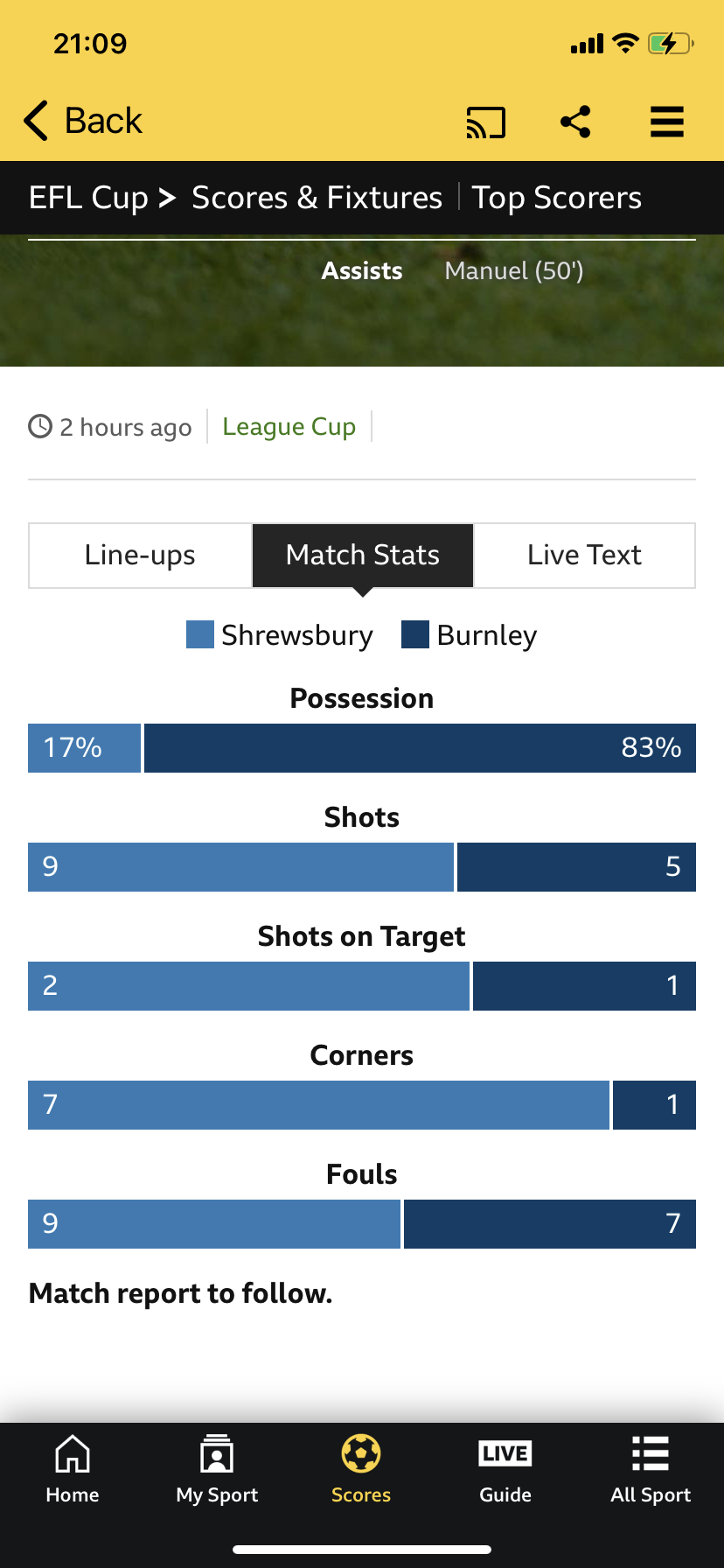The image size is (724, 1568).
Task: Open the EFL Cup section link
Action: (88, 198)
